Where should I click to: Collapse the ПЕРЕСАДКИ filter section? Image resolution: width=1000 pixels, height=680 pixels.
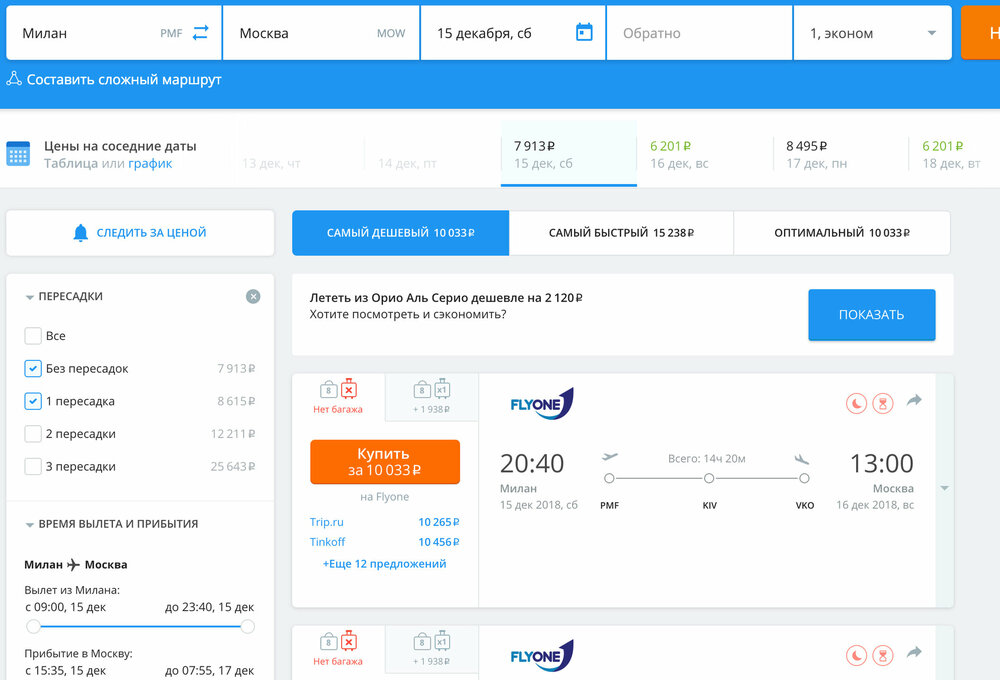pyautogui.click(x=29, y=297)
